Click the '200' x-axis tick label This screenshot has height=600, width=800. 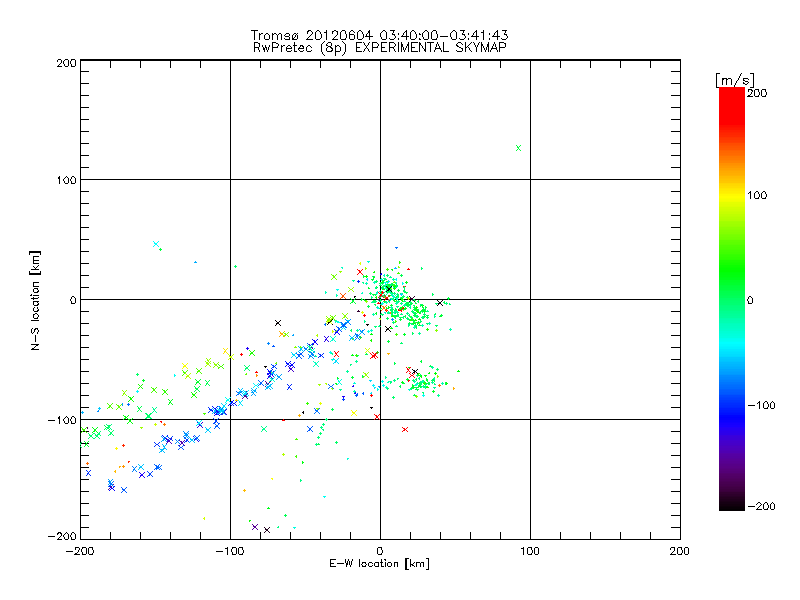pyautogui.click(x=680, y=551)
